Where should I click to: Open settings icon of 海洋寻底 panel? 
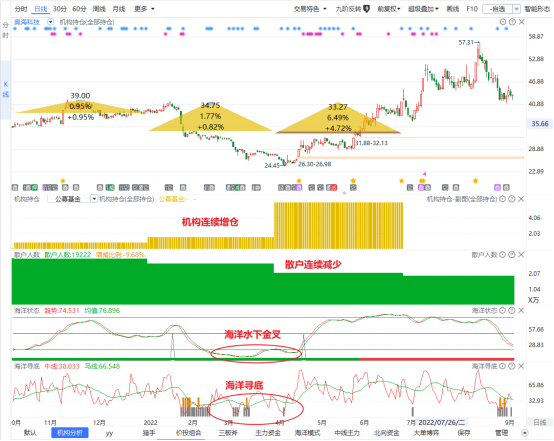[x=502, y=366]
